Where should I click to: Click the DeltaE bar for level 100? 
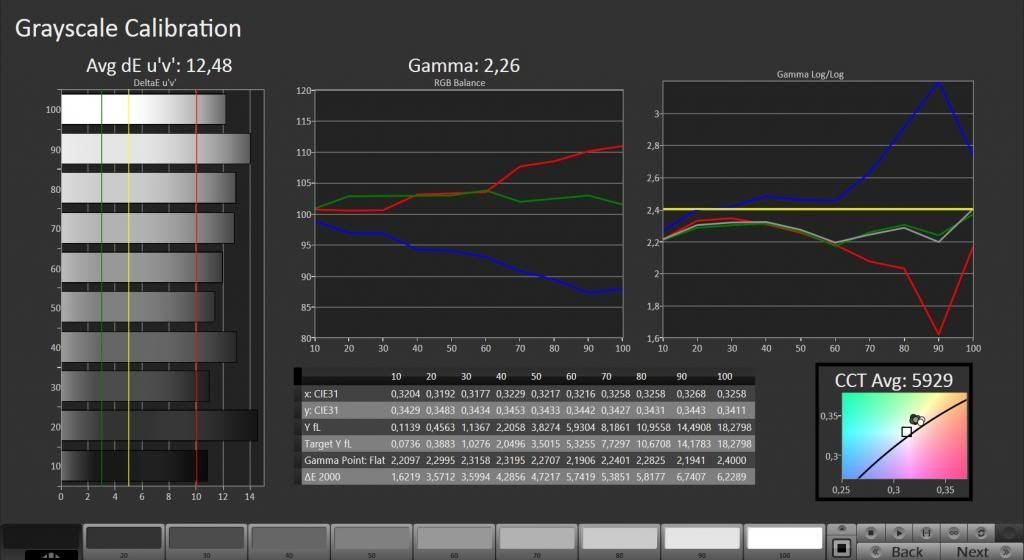(x=143, y=109)
